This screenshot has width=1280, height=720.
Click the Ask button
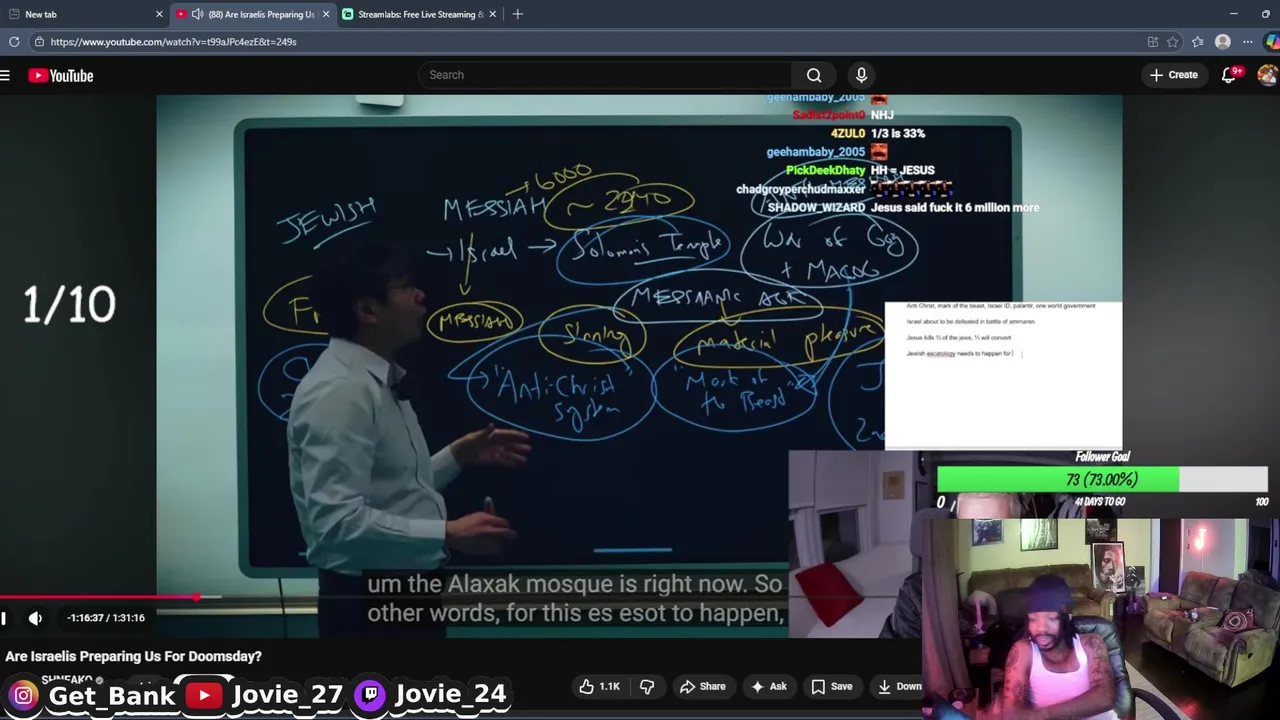[768, 686]
